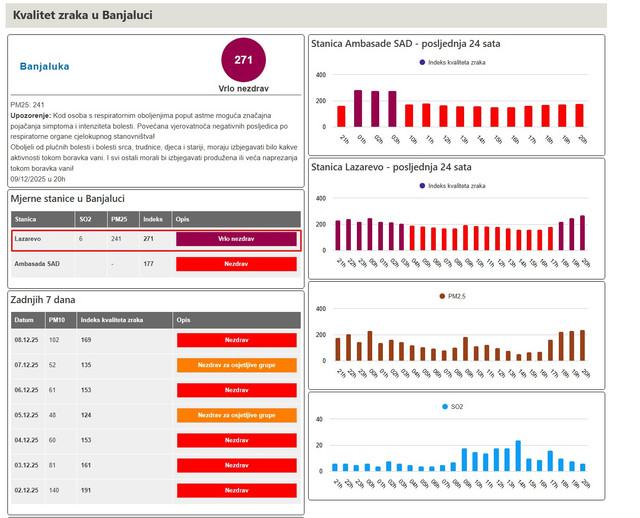Click the 271 air quality index circle
This screenshot has height=518, width=640.
coord(243,60)
